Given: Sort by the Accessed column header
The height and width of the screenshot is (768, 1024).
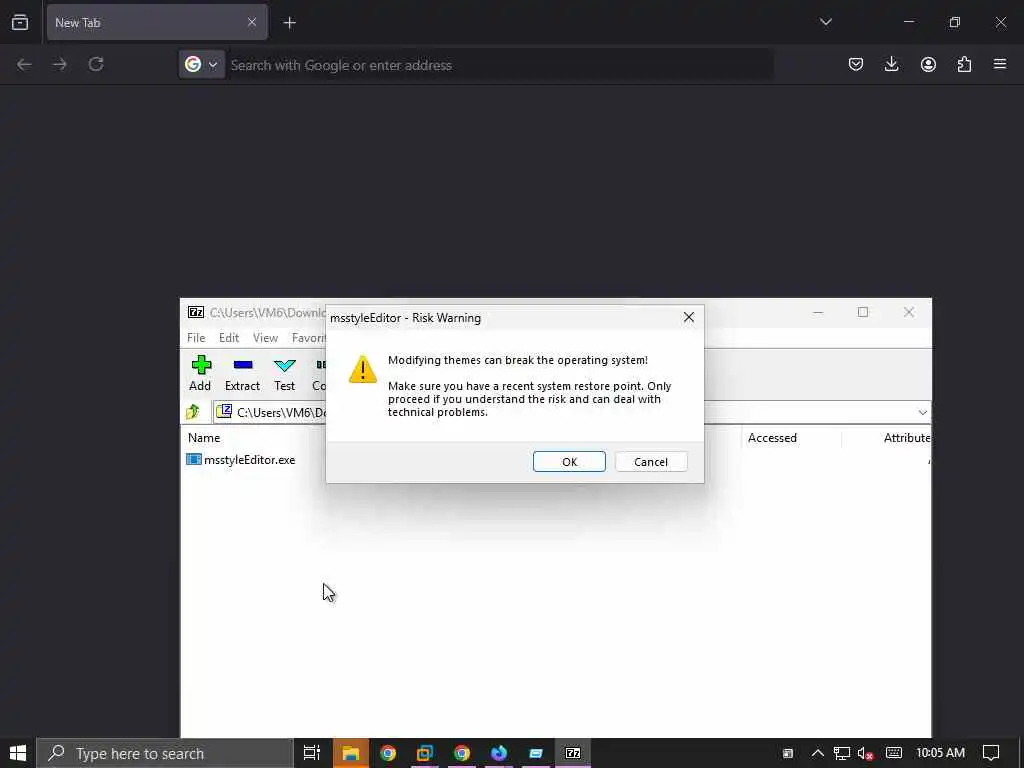Looking at the screenshot, I should [772, 438].
